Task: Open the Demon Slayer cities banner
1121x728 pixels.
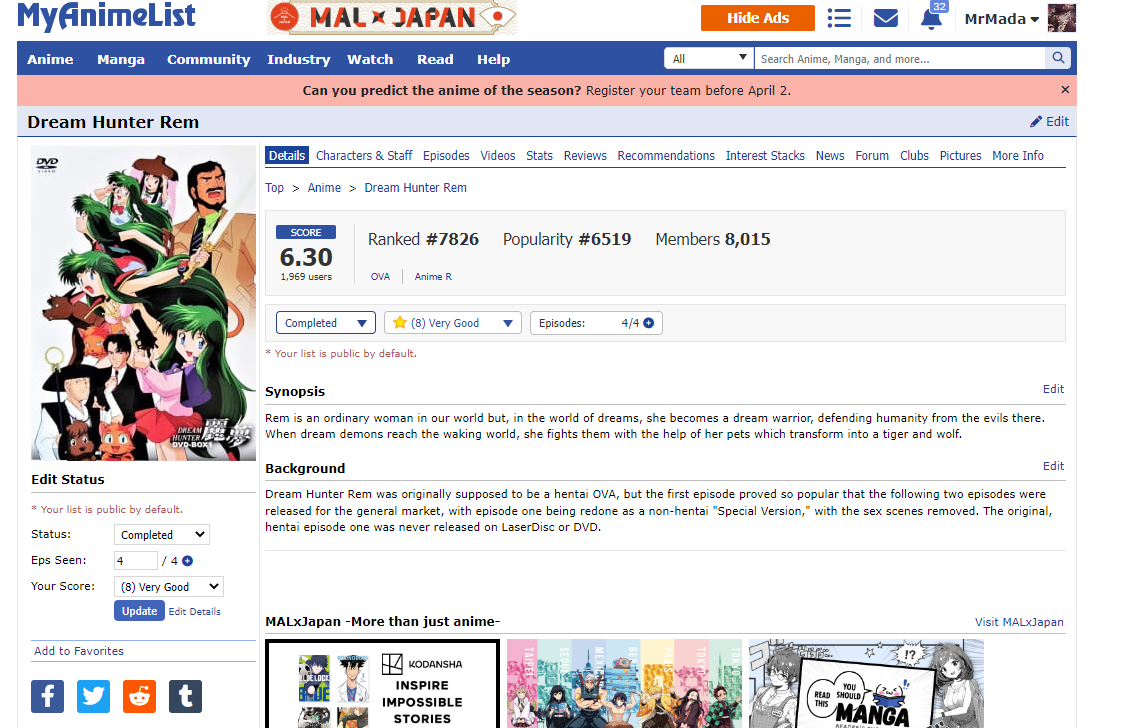Action: pos(624,684)
